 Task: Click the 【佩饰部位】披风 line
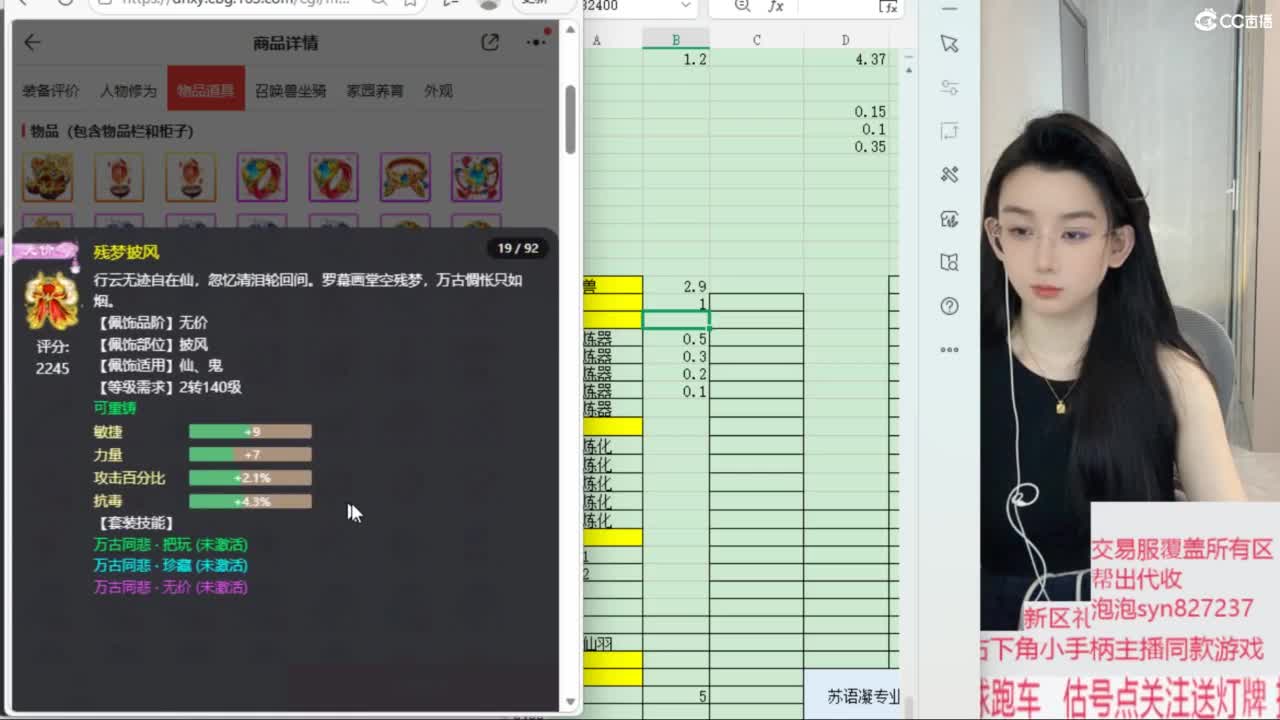coord(151,345)
